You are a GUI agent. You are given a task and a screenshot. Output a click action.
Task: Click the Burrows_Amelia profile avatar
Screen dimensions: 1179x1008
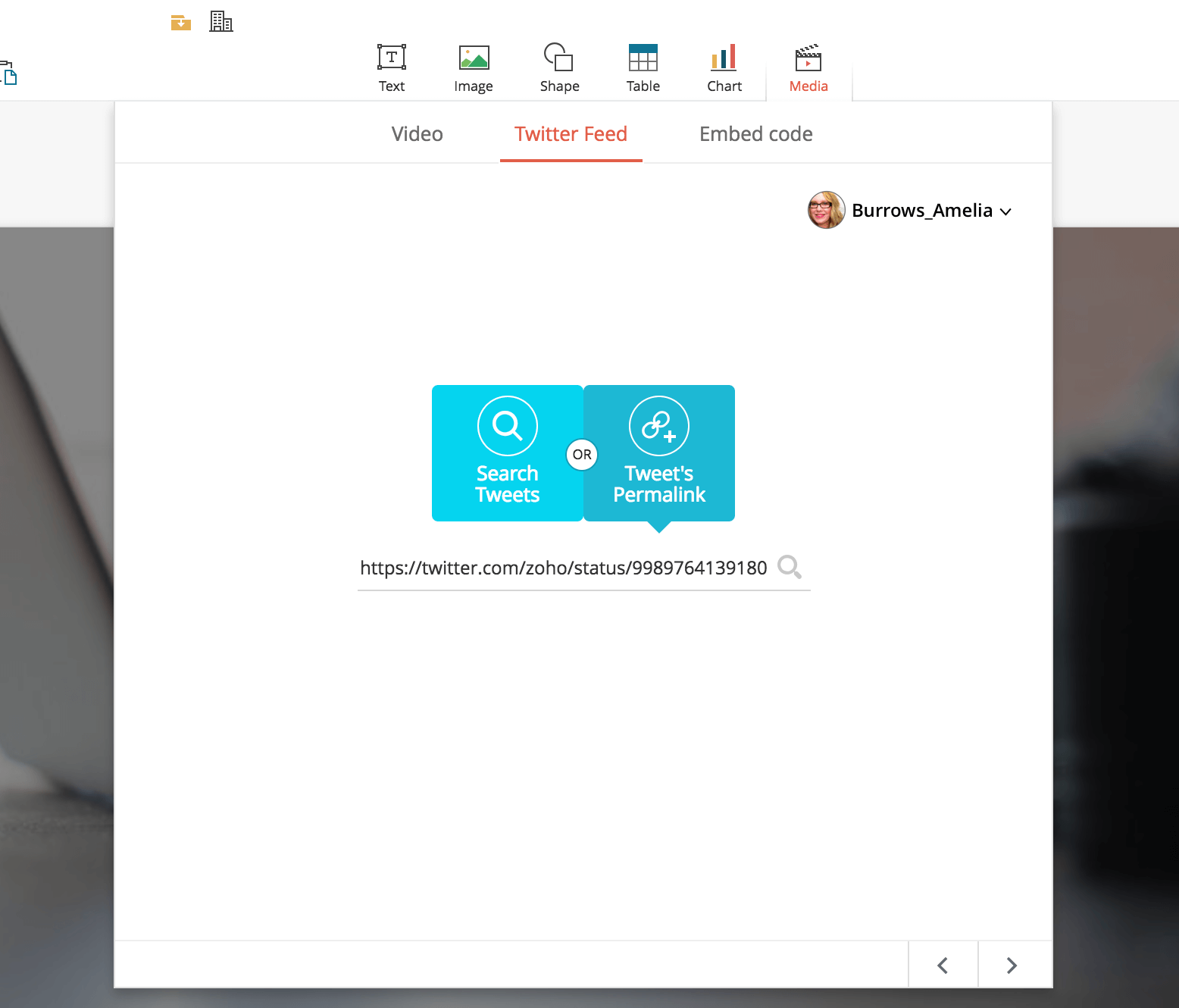pos(826,210)
